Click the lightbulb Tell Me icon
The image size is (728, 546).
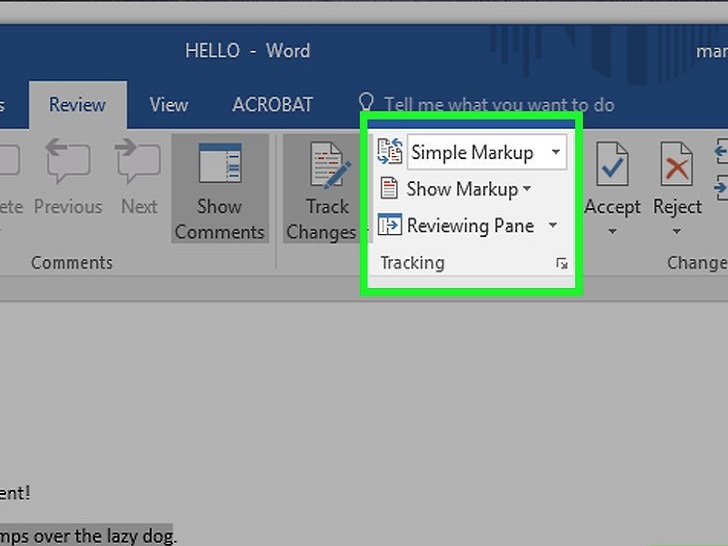tap(366, 102)
